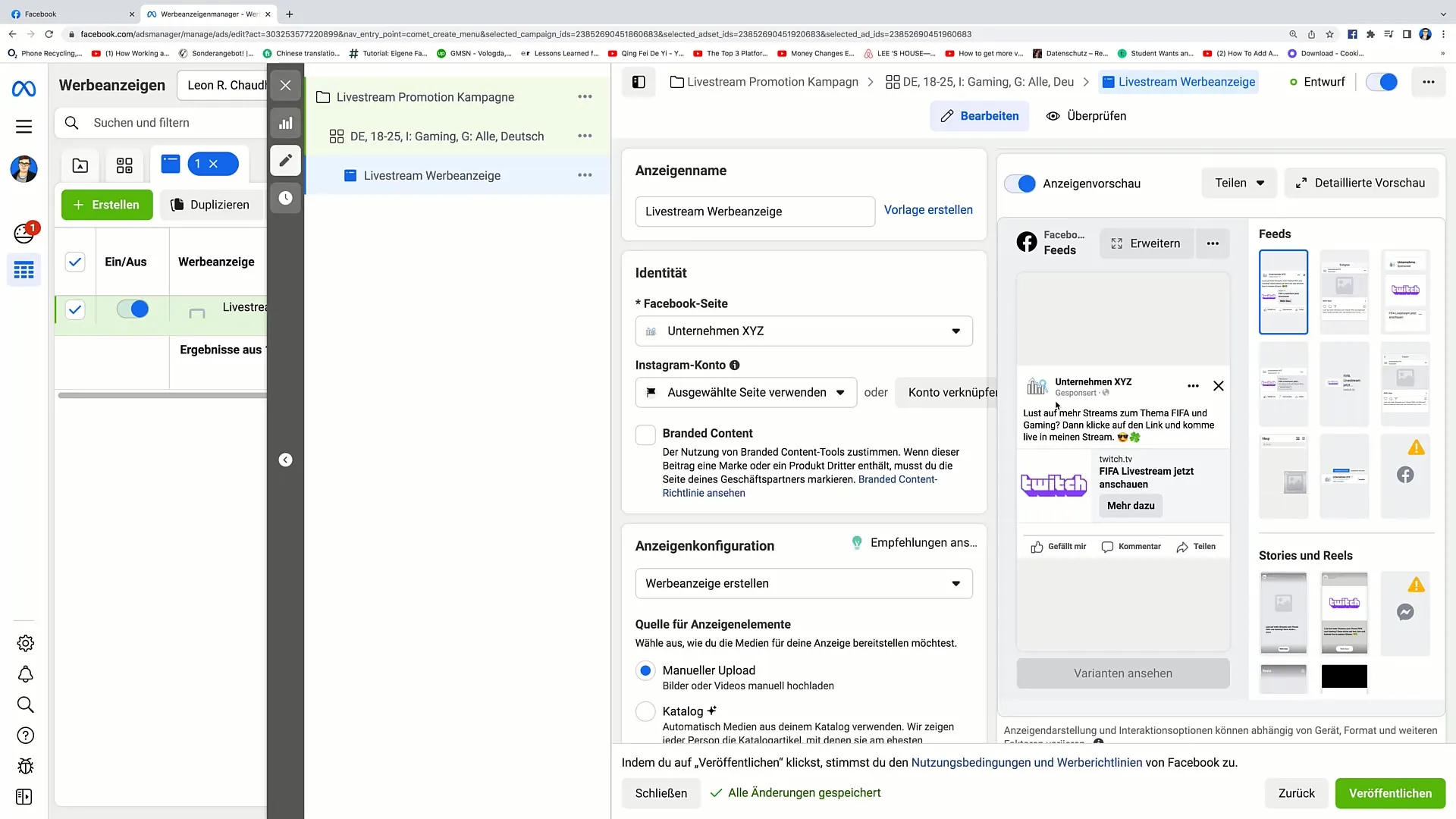Open three-dot menu in Feeds preview header
1456x819 pixels.
pyautogui.click(x=1213, y=243)
